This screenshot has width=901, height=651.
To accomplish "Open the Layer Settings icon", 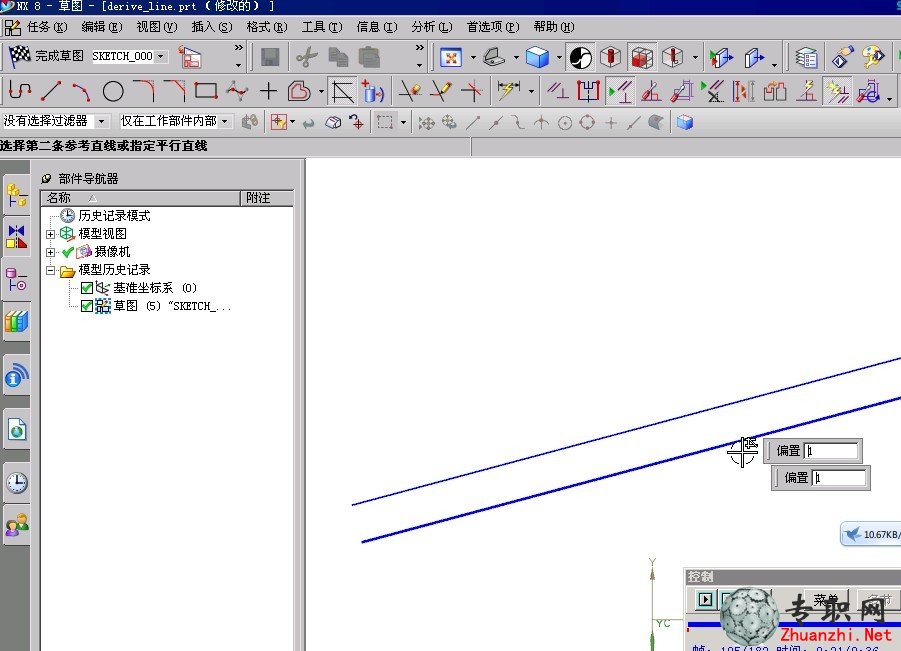I will point(806,57).
